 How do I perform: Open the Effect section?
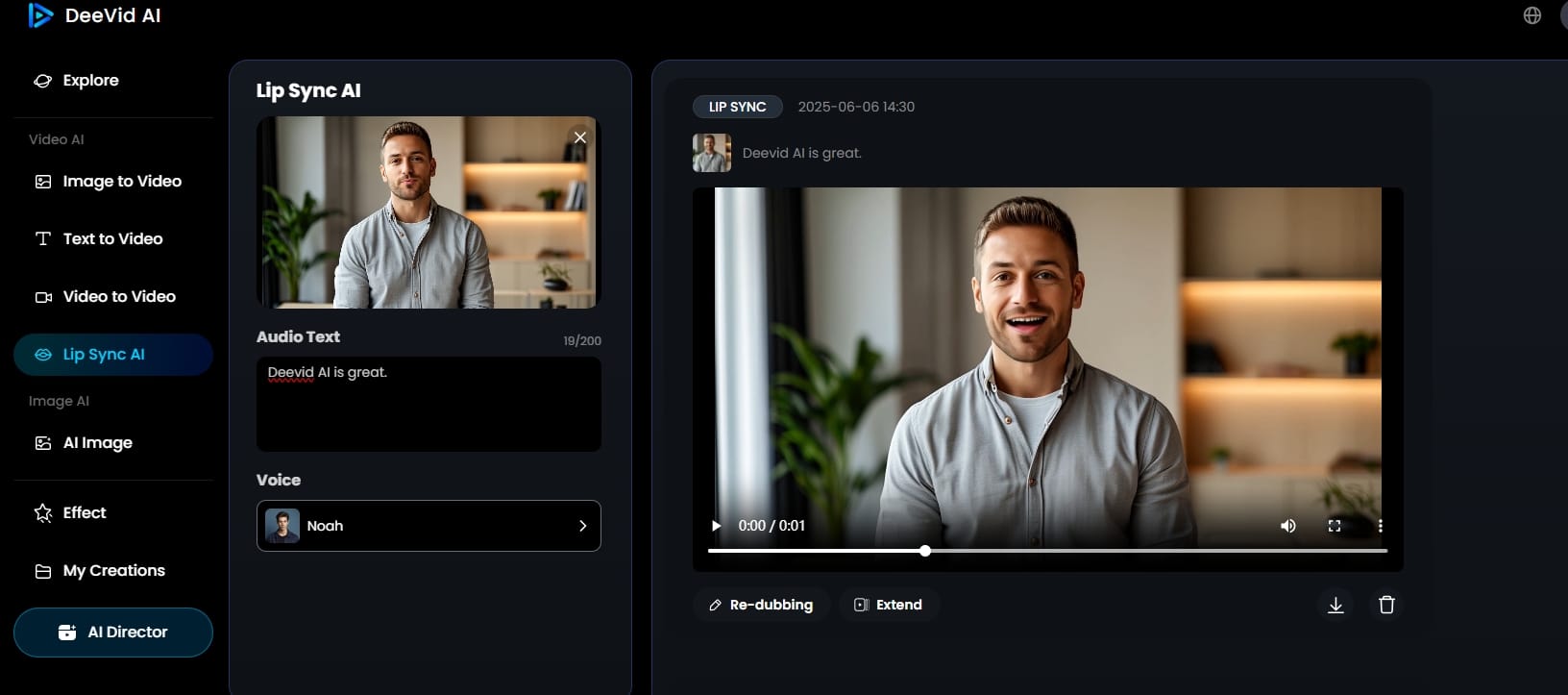tap(70, 513)
